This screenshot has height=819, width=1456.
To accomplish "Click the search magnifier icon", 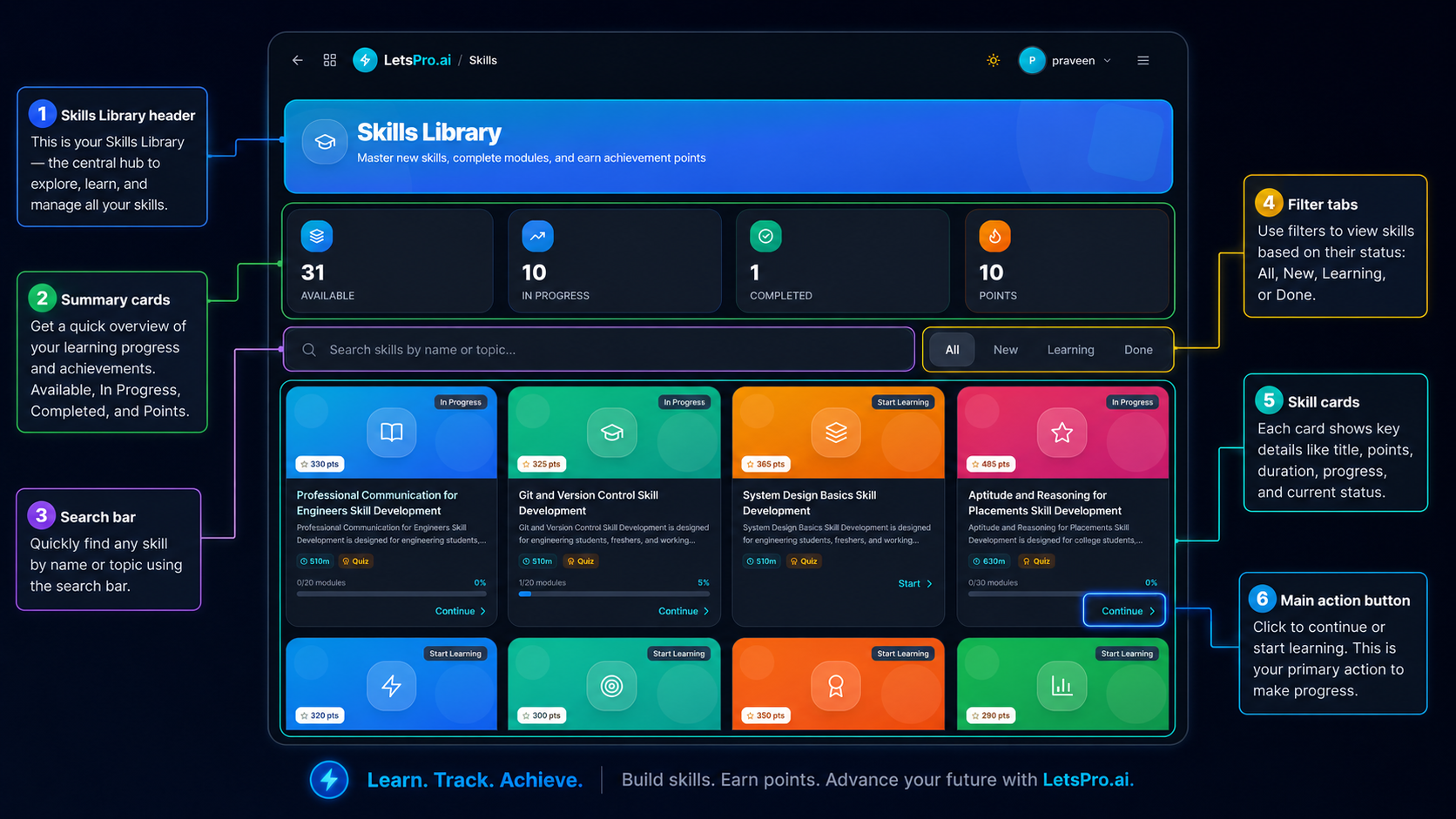I will tap(309, 350).
